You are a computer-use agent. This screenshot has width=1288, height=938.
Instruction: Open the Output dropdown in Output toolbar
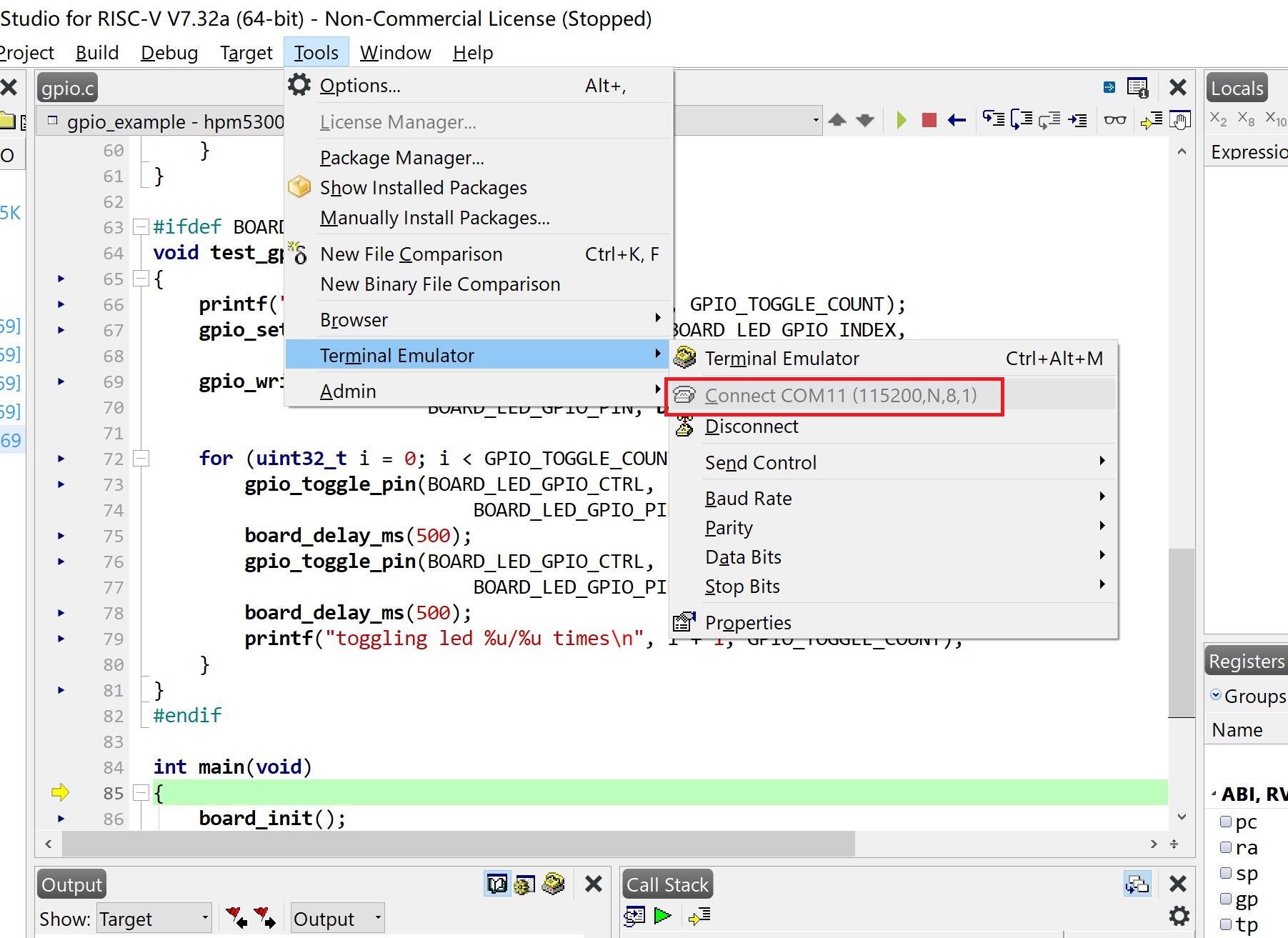coord(337,918)
